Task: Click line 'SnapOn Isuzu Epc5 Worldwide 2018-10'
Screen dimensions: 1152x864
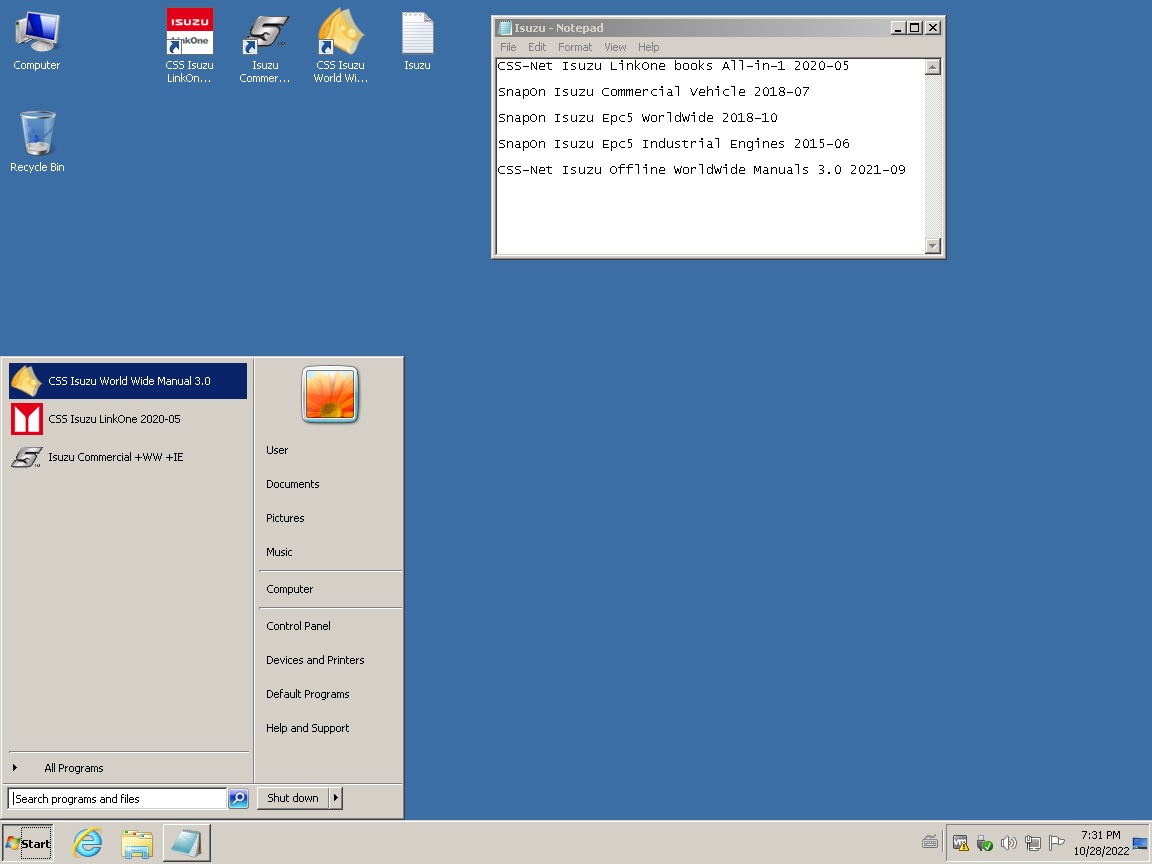Action: click(638, 118)
